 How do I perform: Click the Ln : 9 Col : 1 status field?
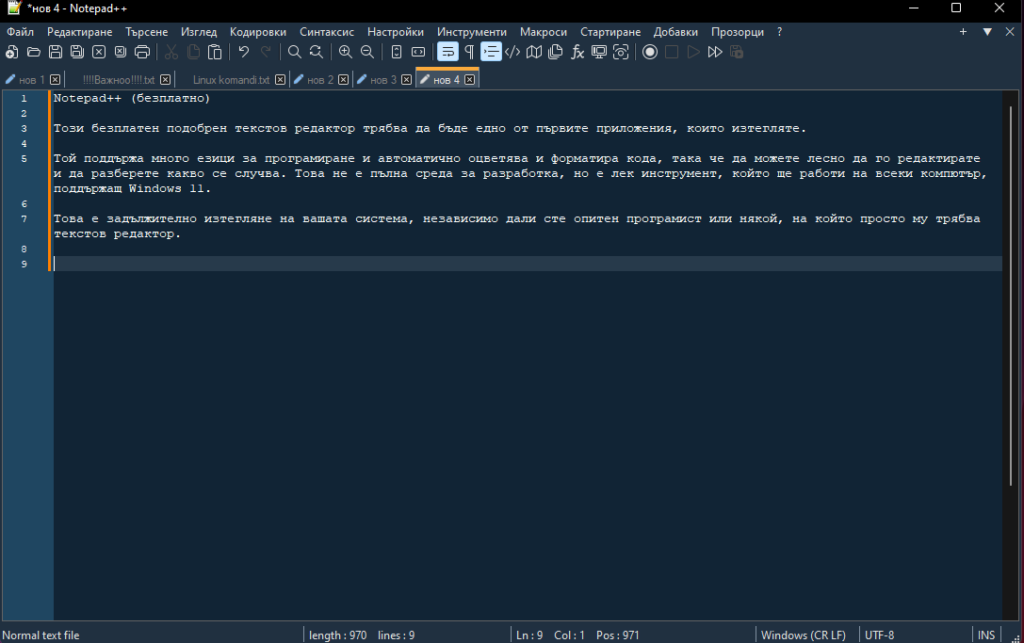pyautogui.click(x=550, y=635)
